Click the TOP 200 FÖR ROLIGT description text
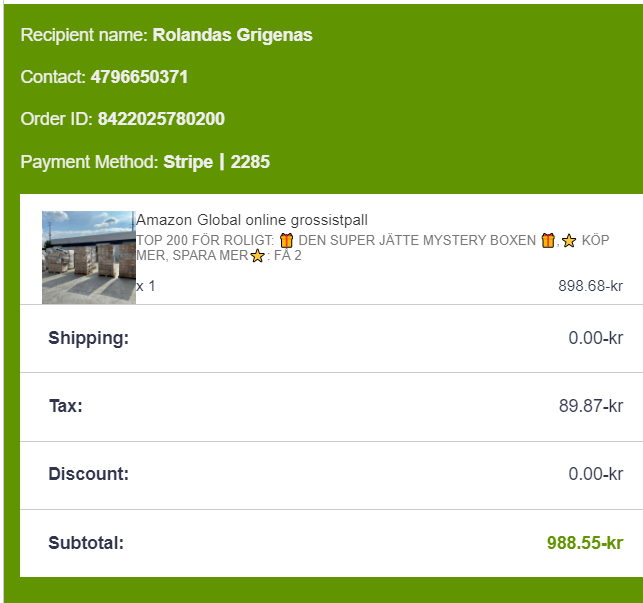 pyautogui.click(x=205, y=241)
